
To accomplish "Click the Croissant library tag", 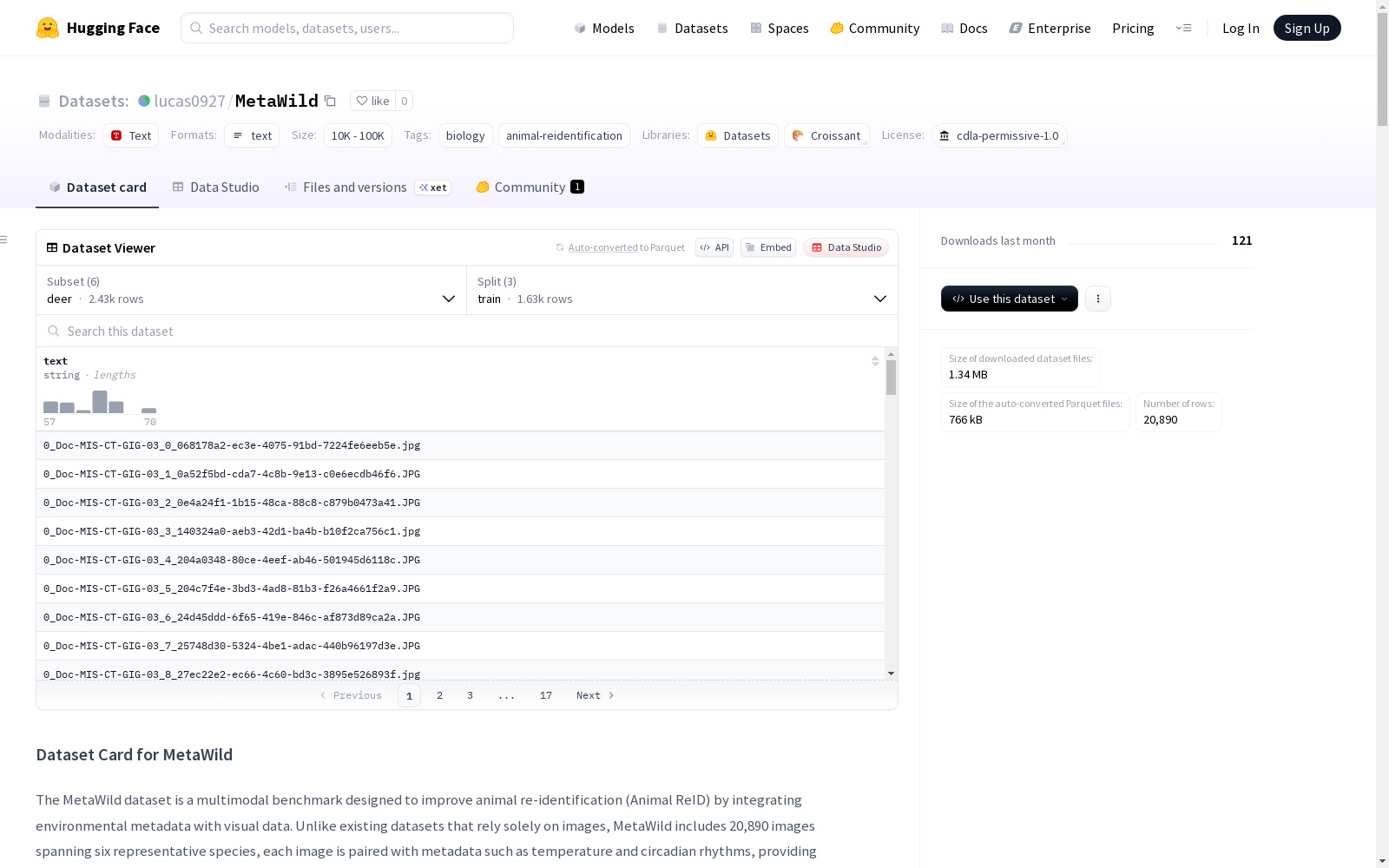I will coord(826,135).
